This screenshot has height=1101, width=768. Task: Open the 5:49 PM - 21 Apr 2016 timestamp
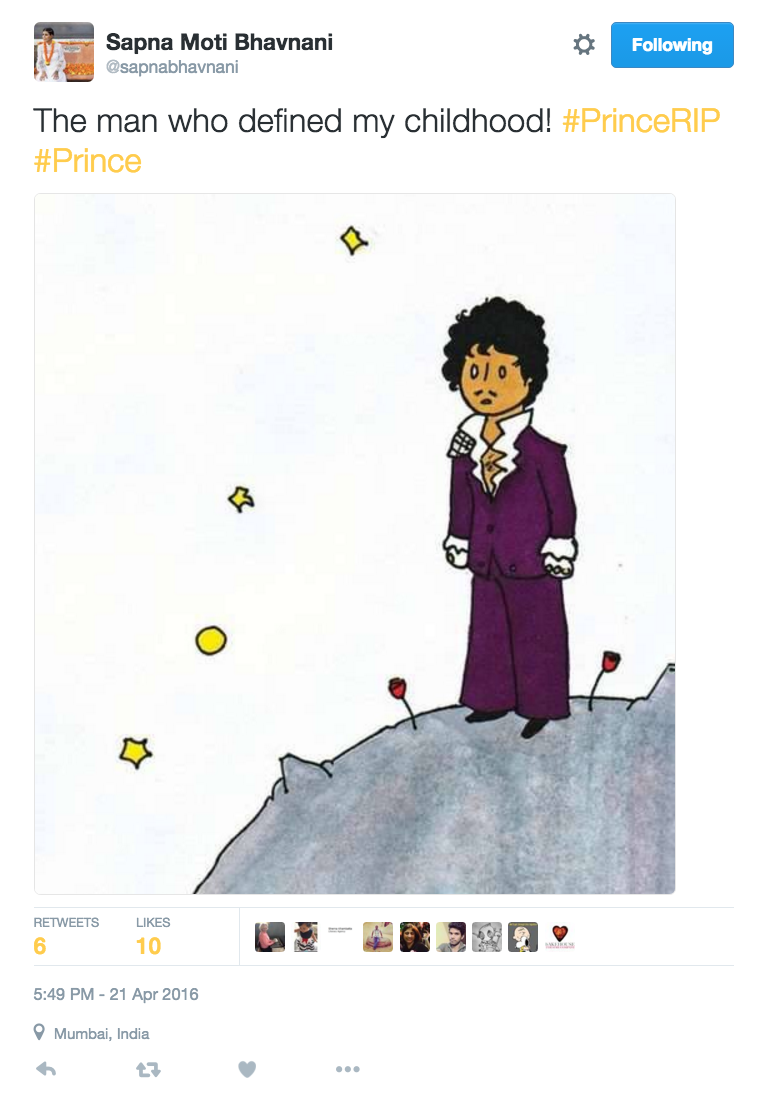coord(116,994)
